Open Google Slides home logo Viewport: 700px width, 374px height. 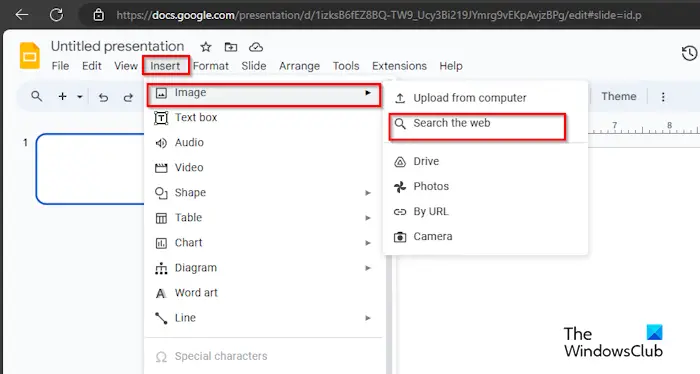click(30, 55)
